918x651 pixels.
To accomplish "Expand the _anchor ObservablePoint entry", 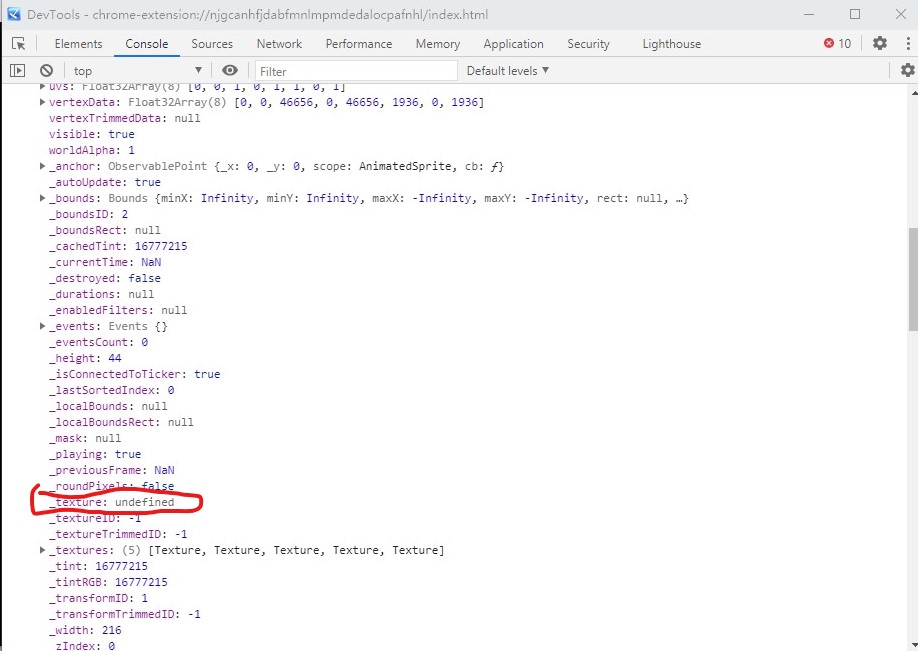I will [42, 166].
